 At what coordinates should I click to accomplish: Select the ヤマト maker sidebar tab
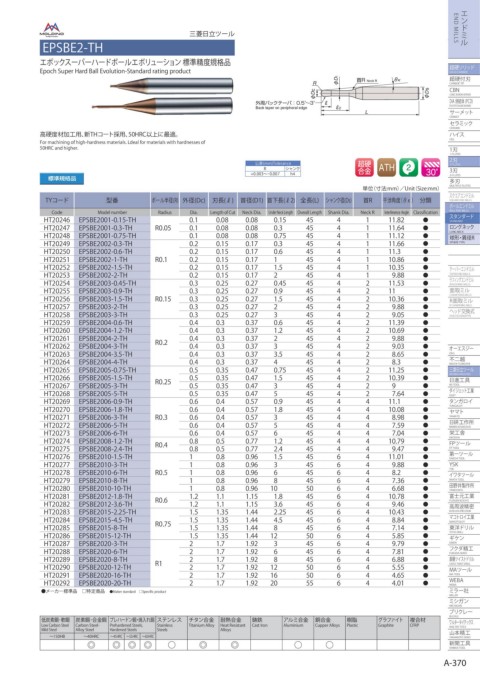point(464,412)
